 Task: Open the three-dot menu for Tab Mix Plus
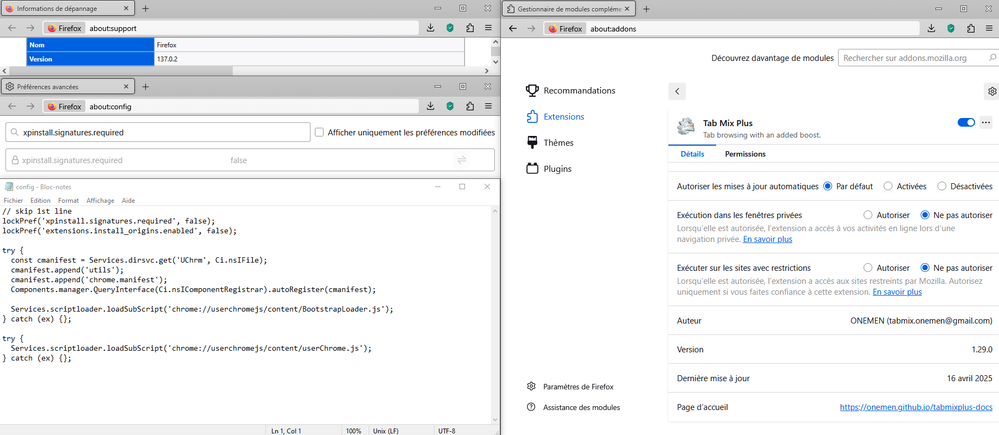point(986,123)
